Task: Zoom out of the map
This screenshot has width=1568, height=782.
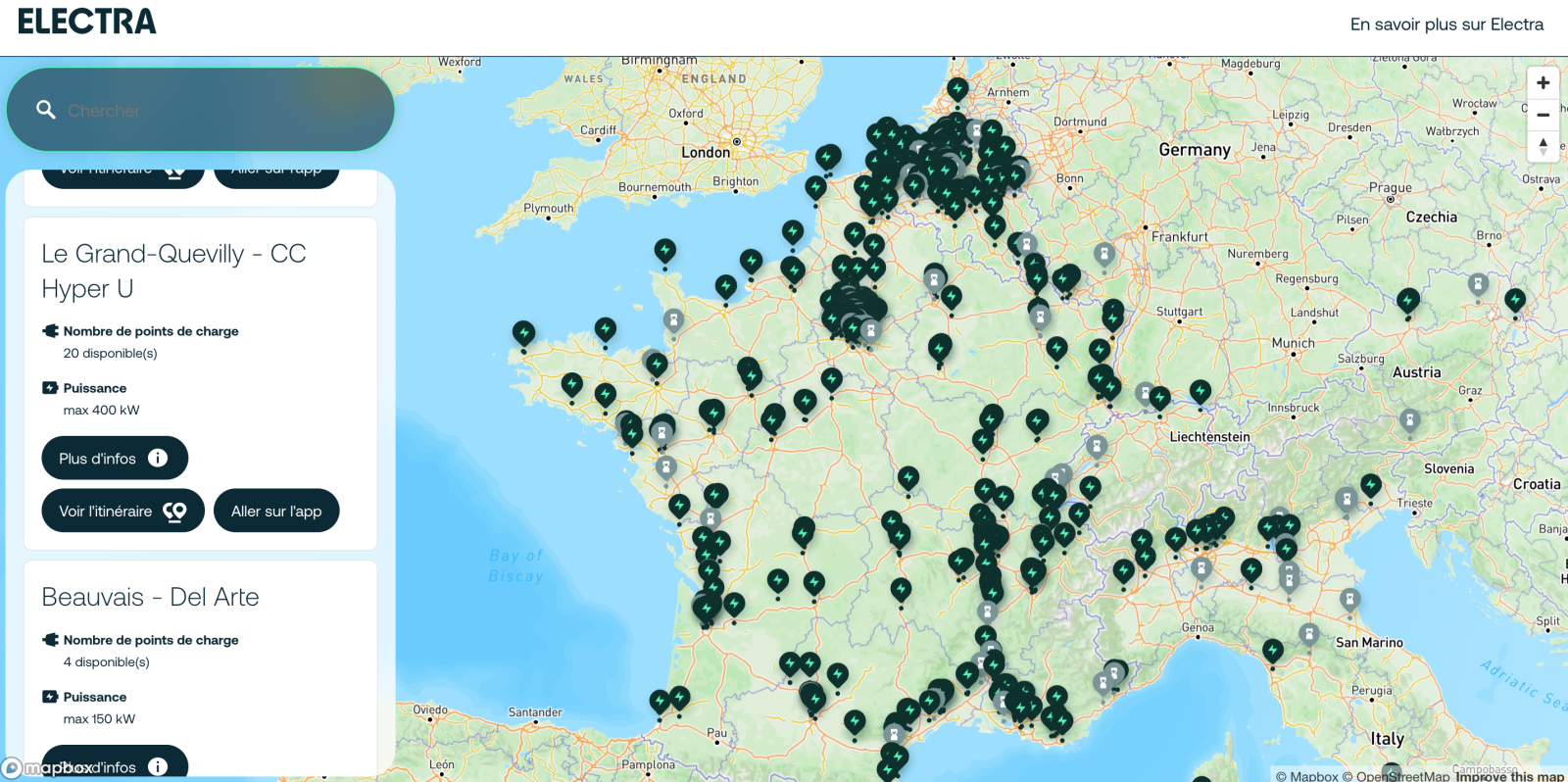Action: pyautogui.click(x=1543, y=114)
